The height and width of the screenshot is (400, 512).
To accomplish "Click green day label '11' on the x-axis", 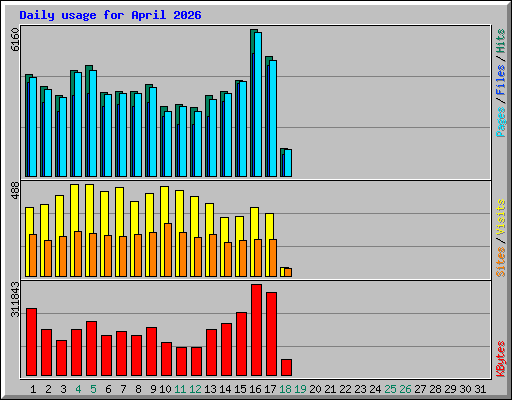I will tap(180, 389).
